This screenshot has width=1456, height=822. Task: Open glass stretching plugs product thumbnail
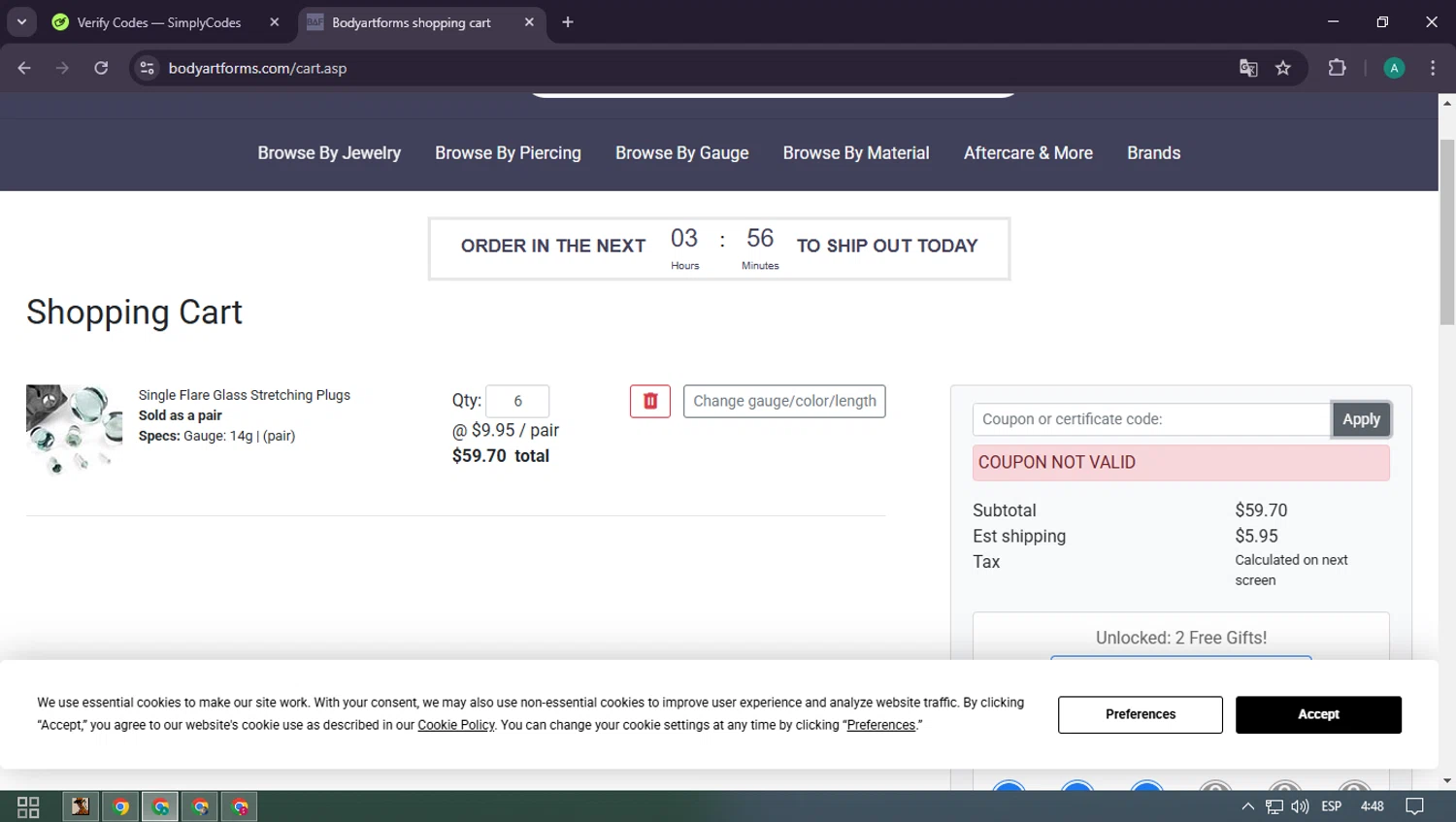pyautogui.click(x=74, y=429)
